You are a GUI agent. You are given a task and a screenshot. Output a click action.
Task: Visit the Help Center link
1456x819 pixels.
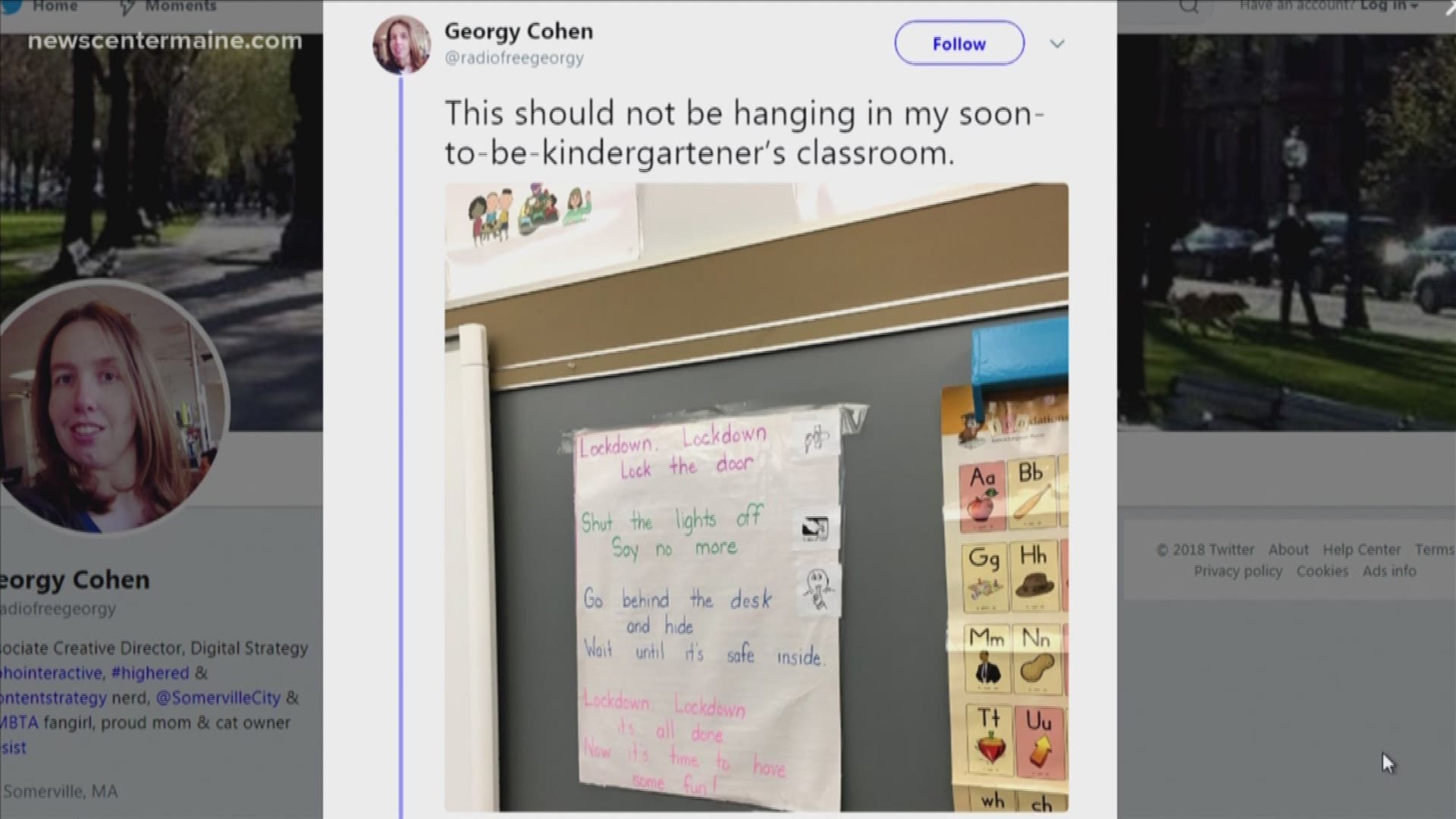coord(1361,549)
